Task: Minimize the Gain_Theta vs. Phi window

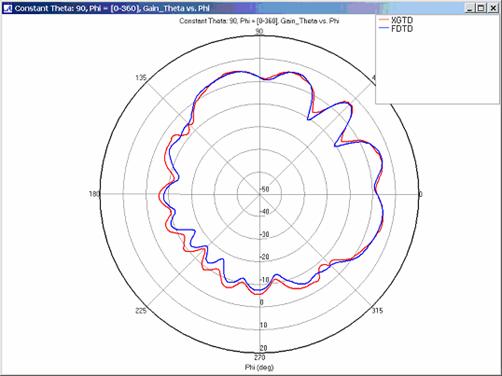Action: pos(470,8)
